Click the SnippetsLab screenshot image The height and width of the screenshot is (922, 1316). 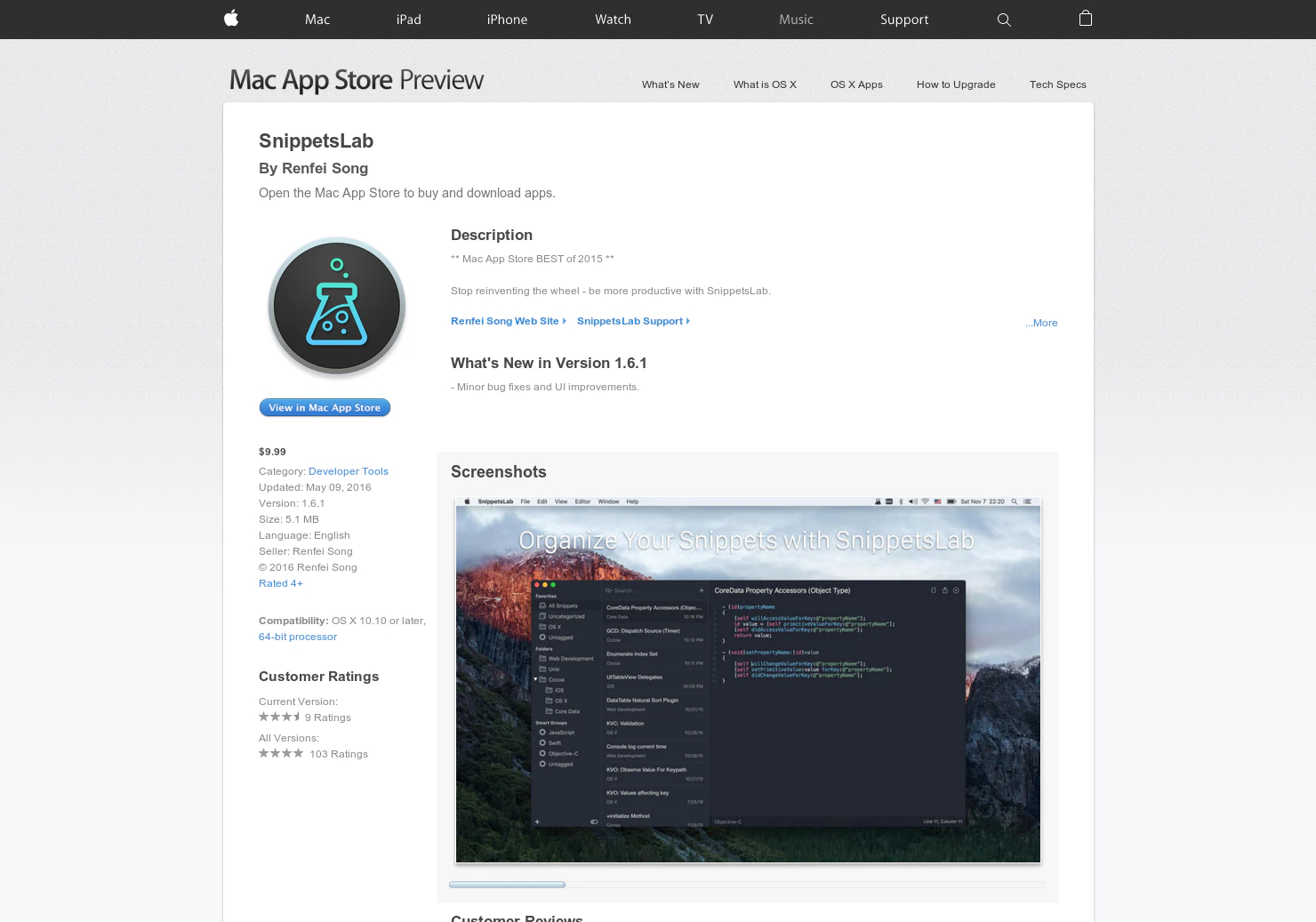click(748, 680)
